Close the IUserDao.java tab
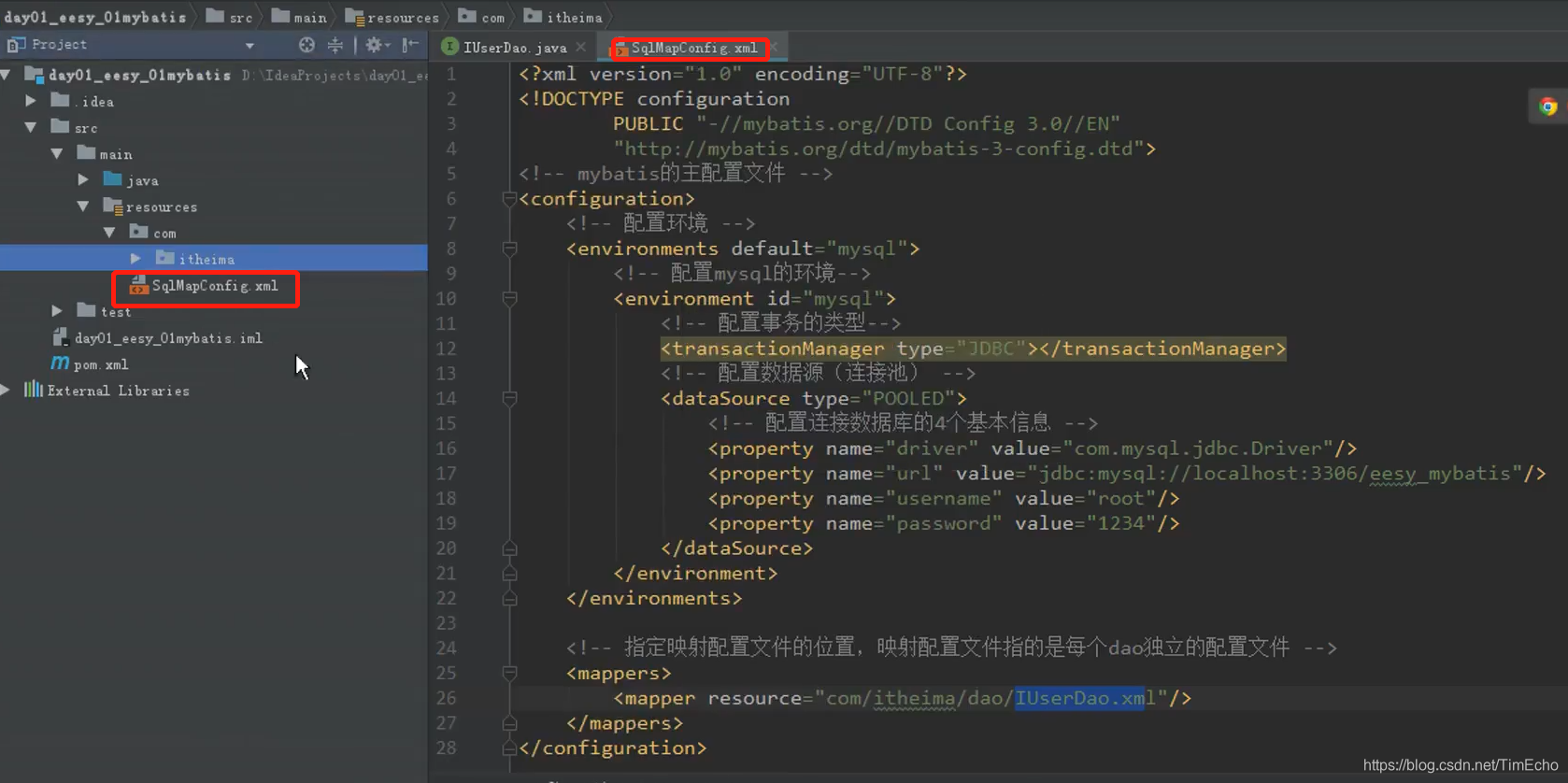Viewport: 1568px width, 783px height. click(581, 47)
